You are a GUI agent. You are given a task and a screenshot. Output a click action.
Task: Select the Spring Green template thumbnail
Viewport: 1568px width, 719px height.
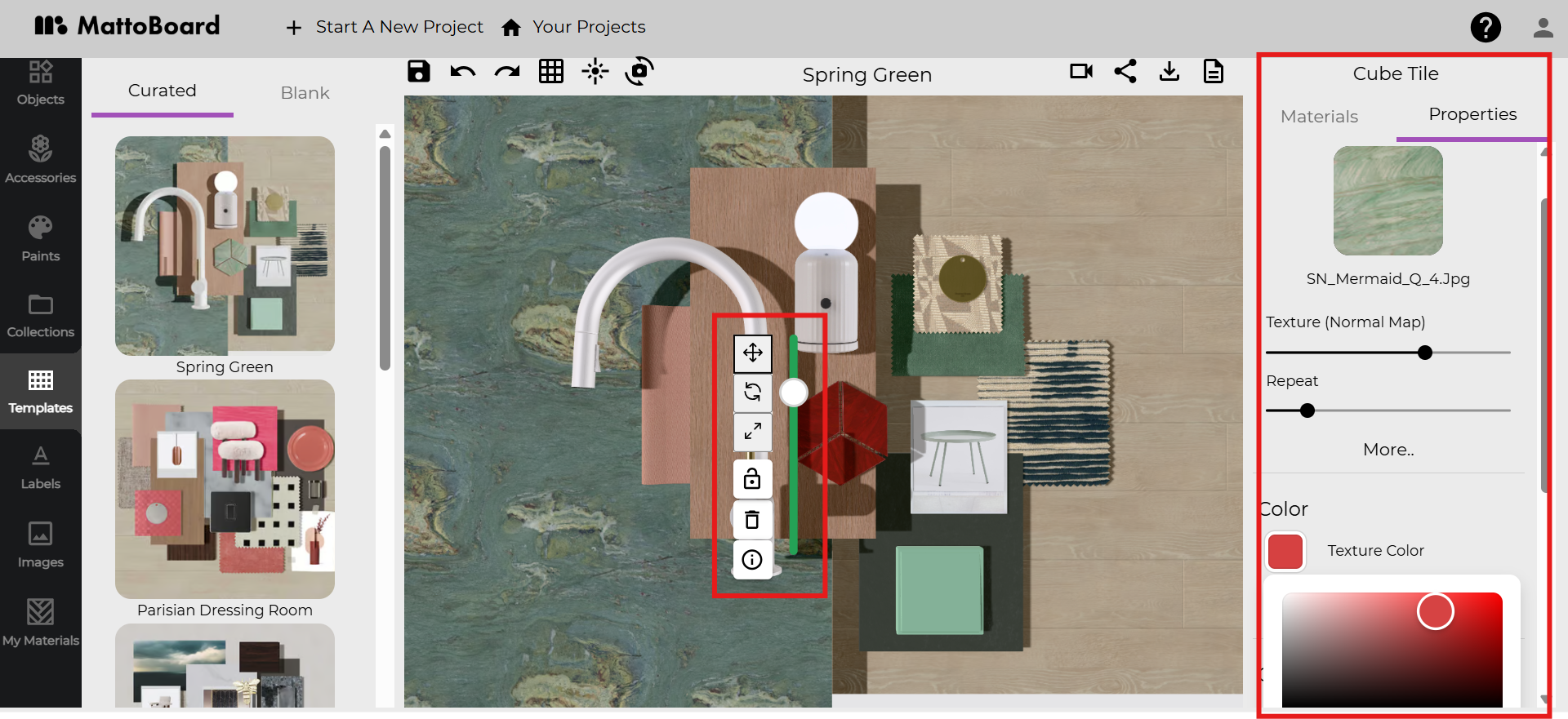pos(225,246)
